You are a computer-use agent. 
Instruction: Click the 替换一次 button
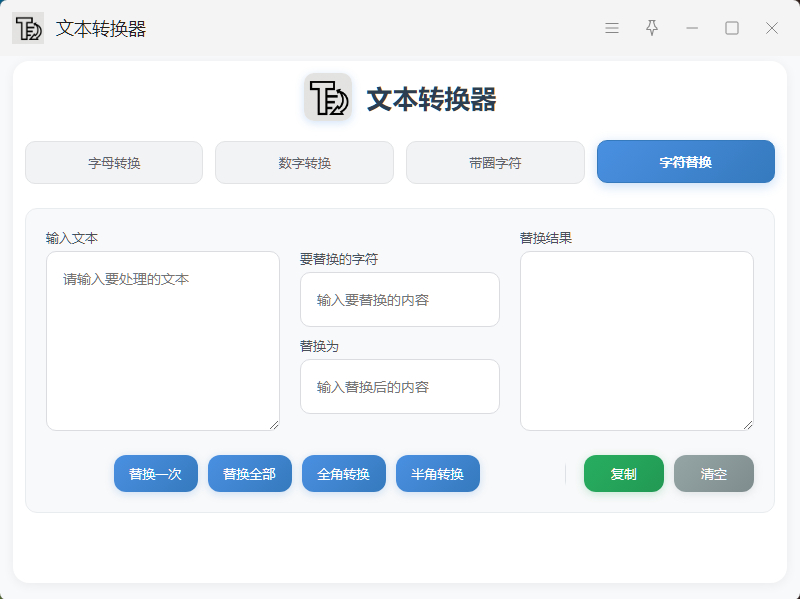coord(156,474)
